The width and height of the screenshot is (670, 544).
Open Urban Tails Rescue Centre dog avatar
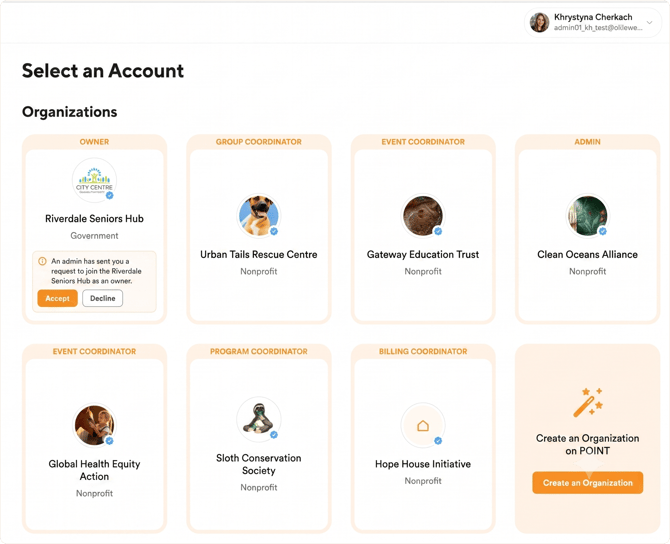tap(259, 215)
